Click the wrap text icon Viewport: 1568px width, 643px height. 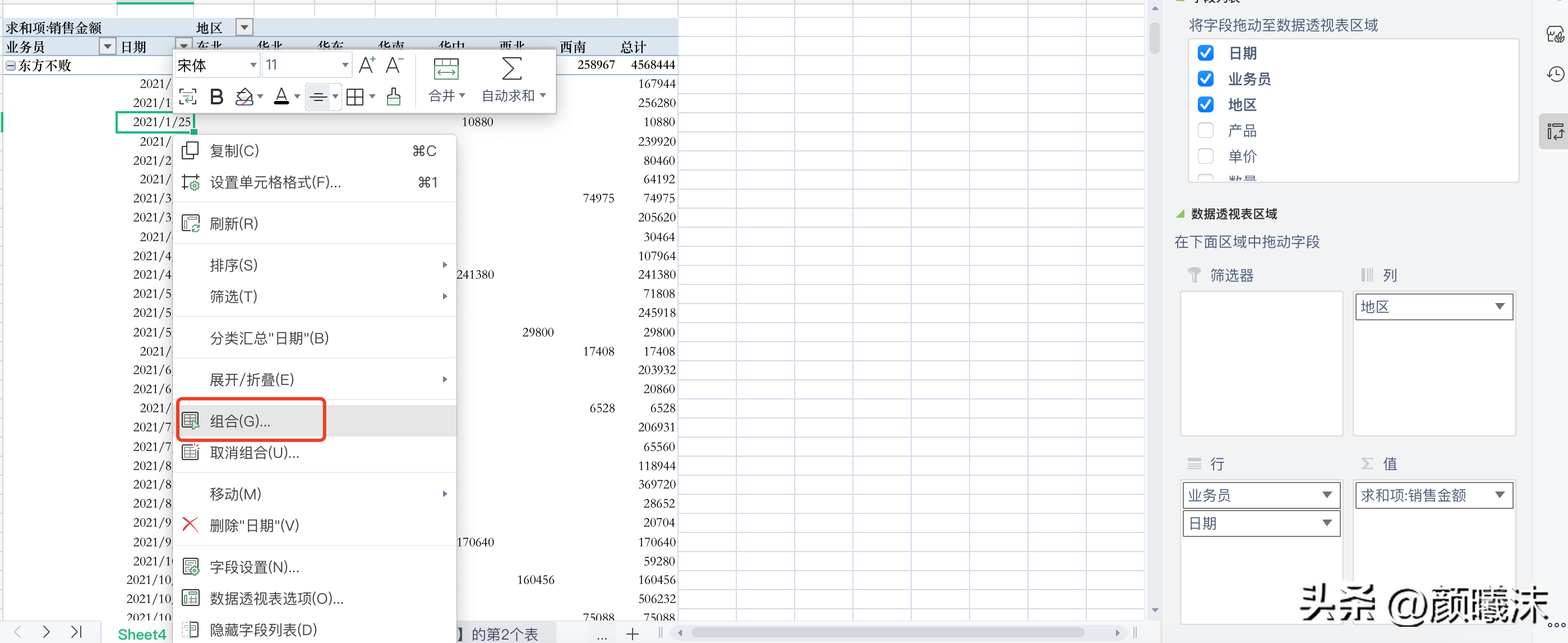pyautogui.click(x=187, y=97)
